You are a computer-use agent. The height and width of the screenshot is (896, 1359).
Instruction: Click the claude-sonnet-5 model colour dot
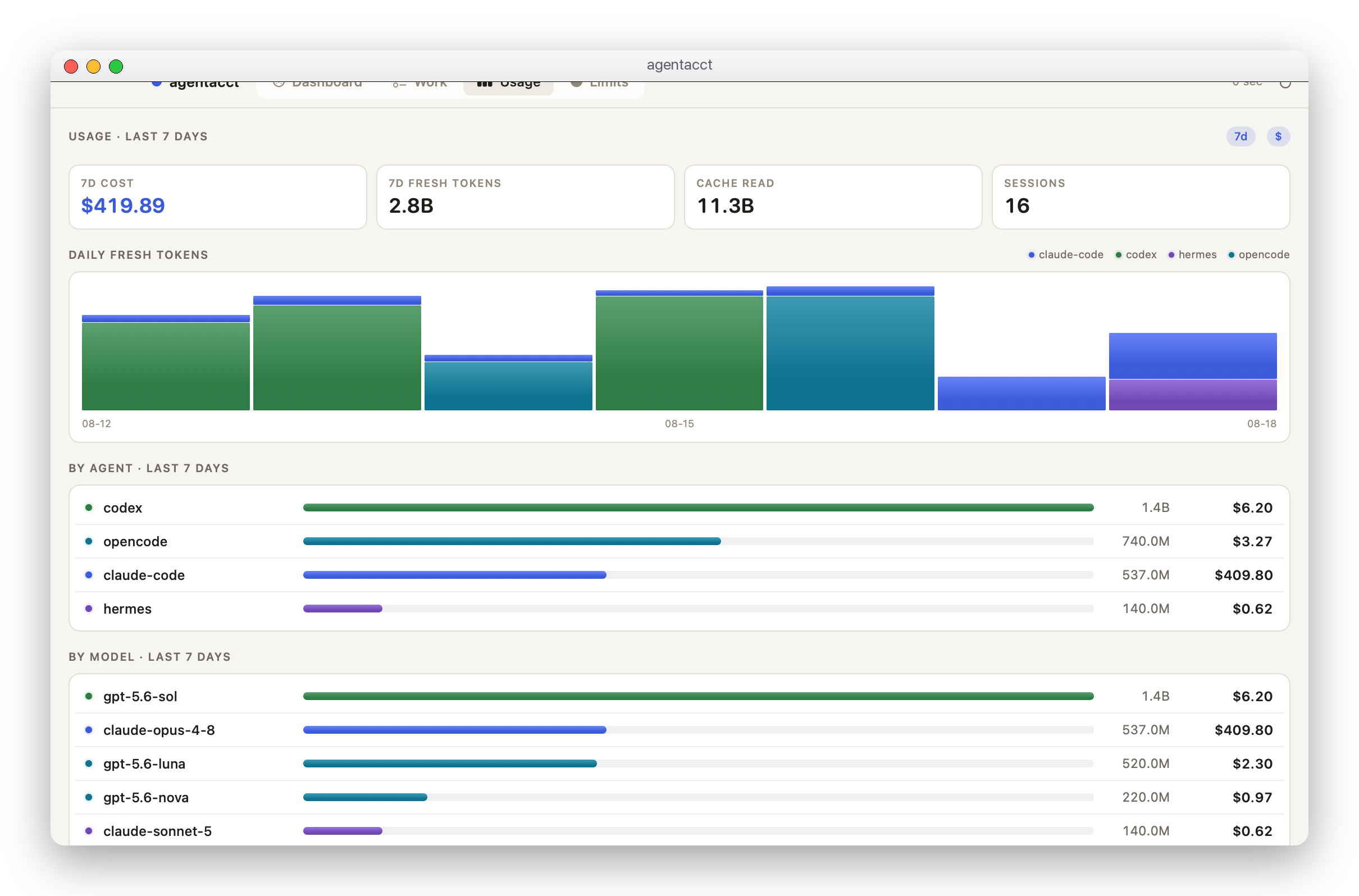(x=89, y=831)
